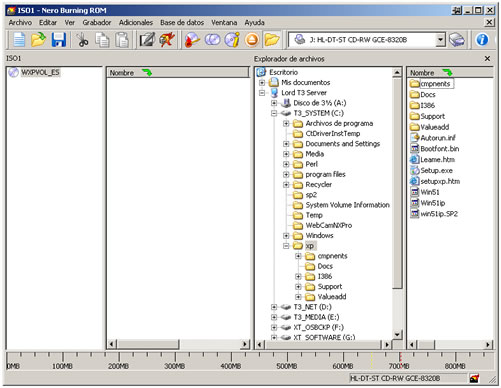Viewport: 501px width, 388px height.
Task: Select win51ip.SP2 in the file list
Action: [439, 214]
